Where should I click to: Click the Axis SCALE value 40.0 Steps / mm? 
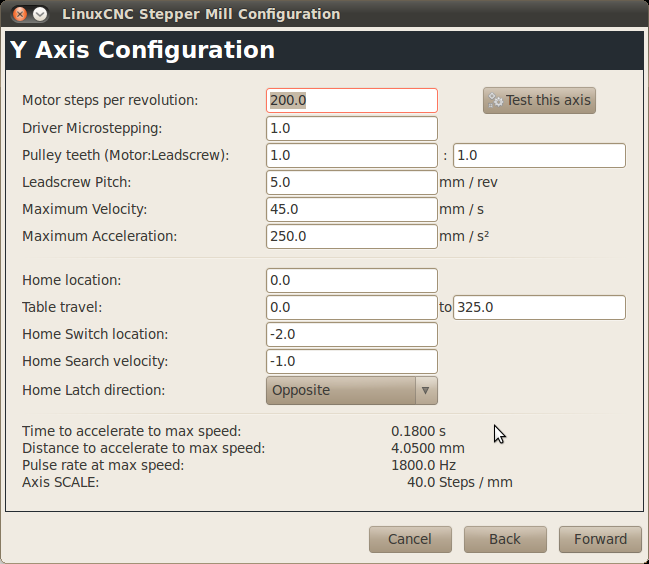[x=460, y=482]
